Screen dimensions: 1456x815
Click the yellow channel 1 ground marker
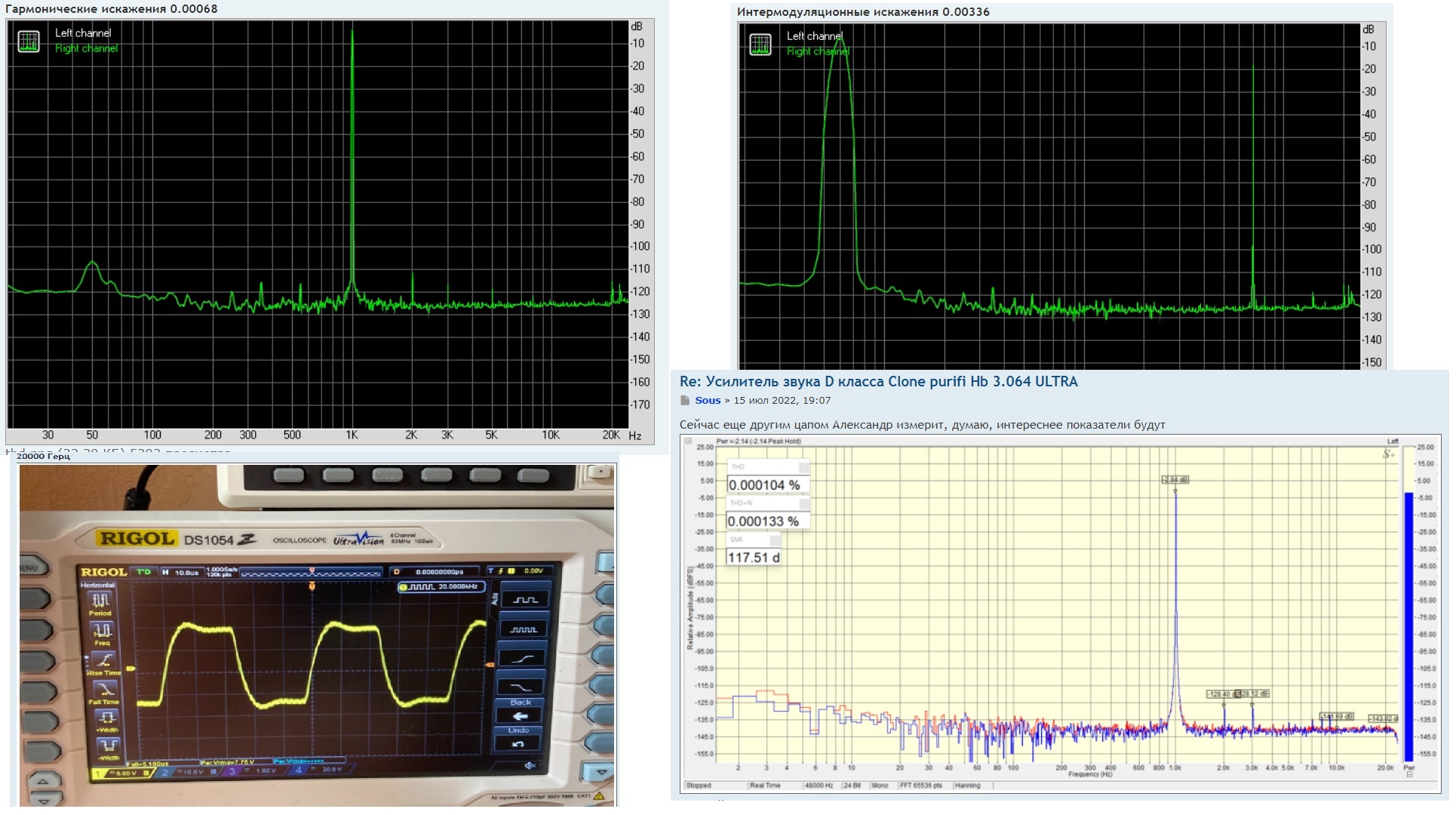131,669
